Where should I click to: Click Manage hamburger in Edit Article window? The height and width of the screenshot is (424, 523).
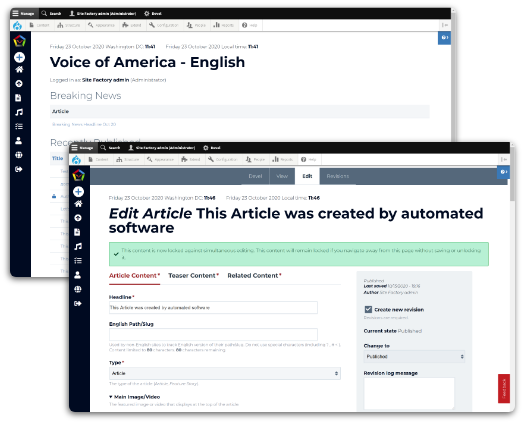tap(82, 148)
